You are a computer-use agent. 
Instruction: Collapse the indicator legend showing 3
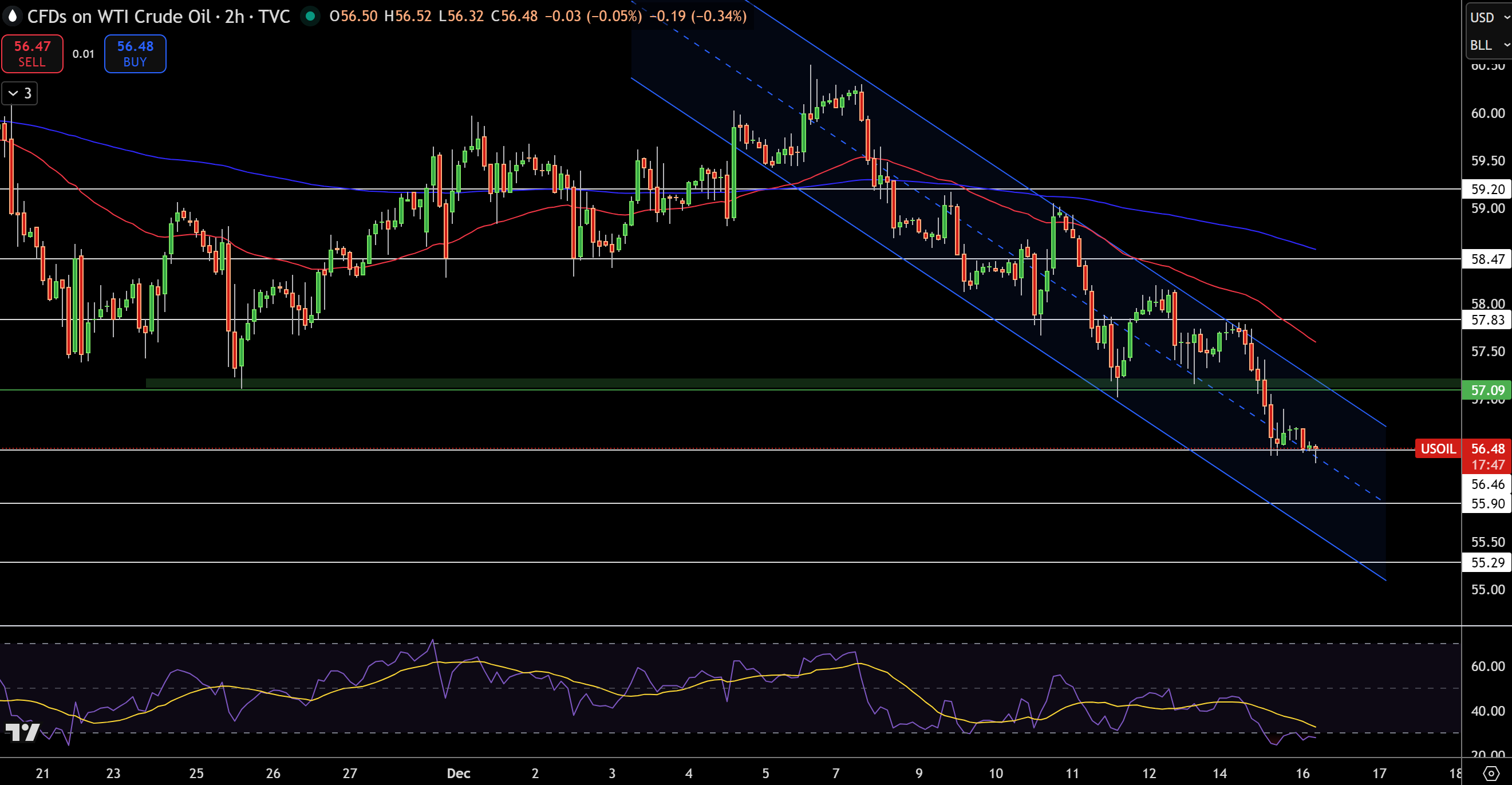tap(19, 93)
